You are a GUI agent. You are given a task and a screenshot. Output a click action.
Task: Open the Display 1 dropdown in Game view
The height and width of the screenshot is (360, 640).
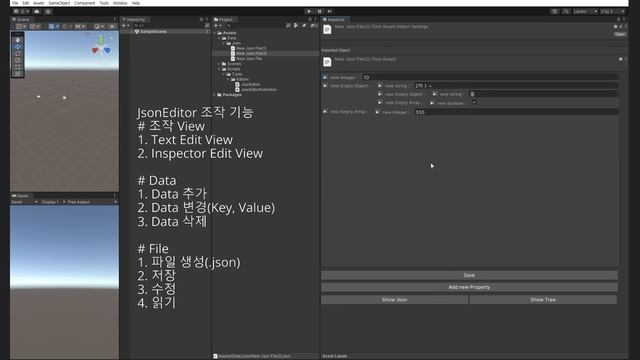(53, 202)
